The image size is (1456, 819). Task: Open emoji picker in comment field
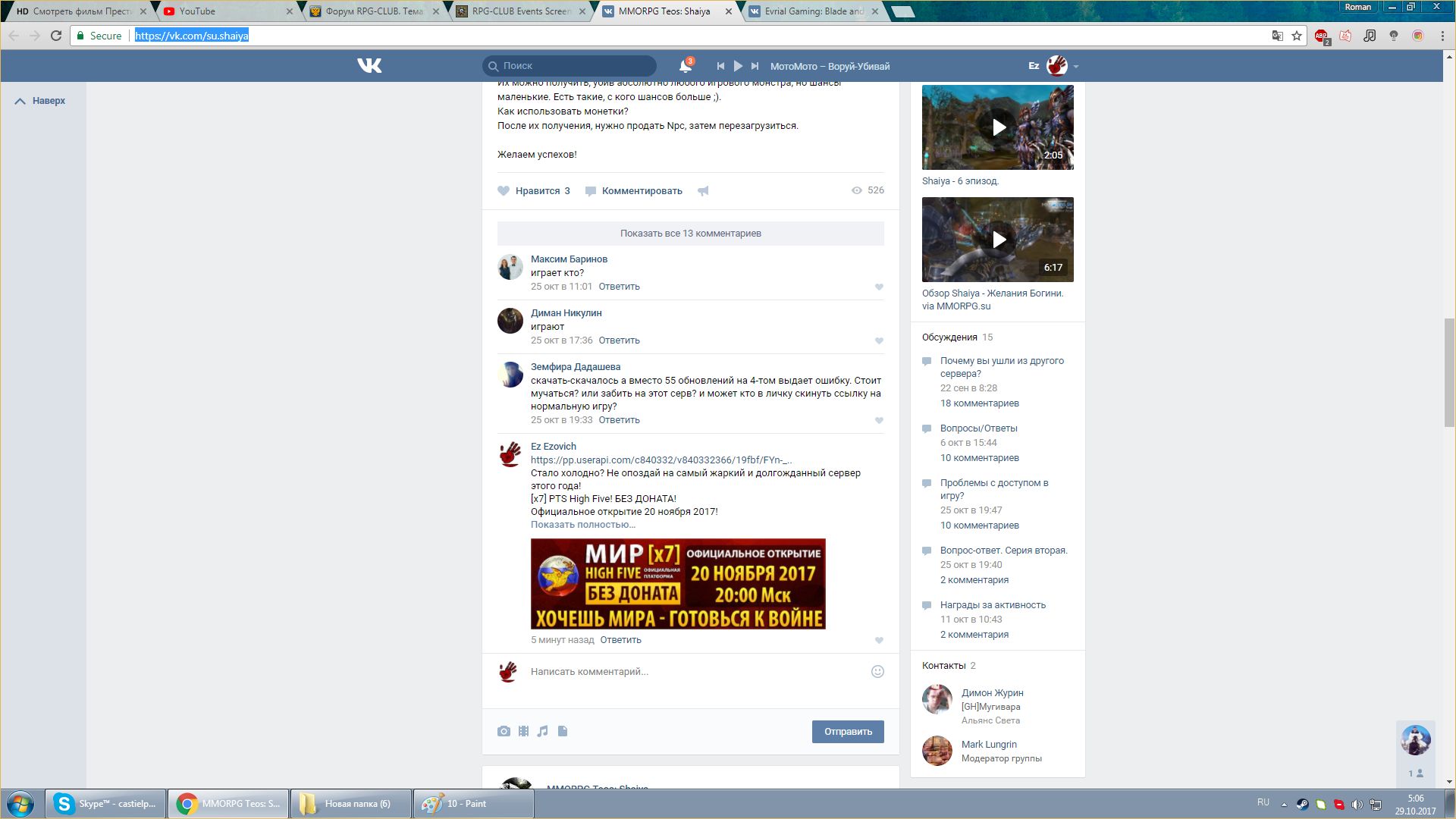click(x=877, y=671)
